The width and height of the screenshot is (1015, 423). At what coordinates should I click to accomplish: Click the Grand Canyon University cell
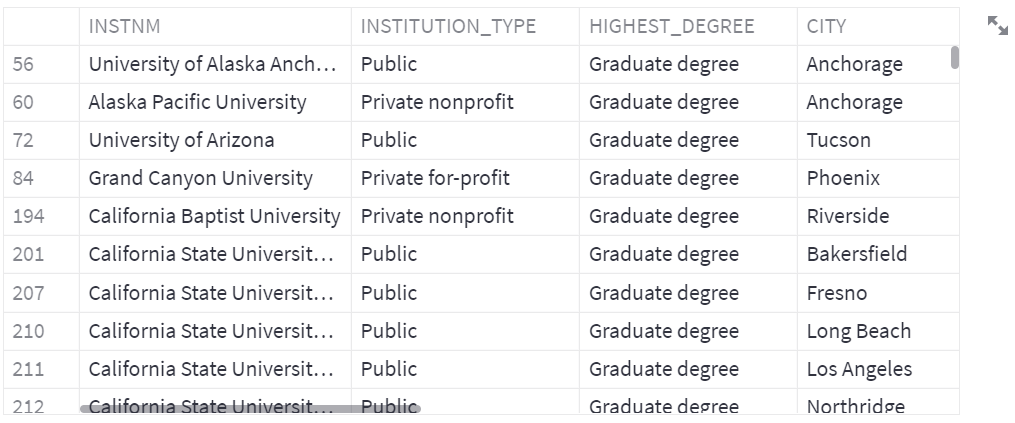[200, 178]
